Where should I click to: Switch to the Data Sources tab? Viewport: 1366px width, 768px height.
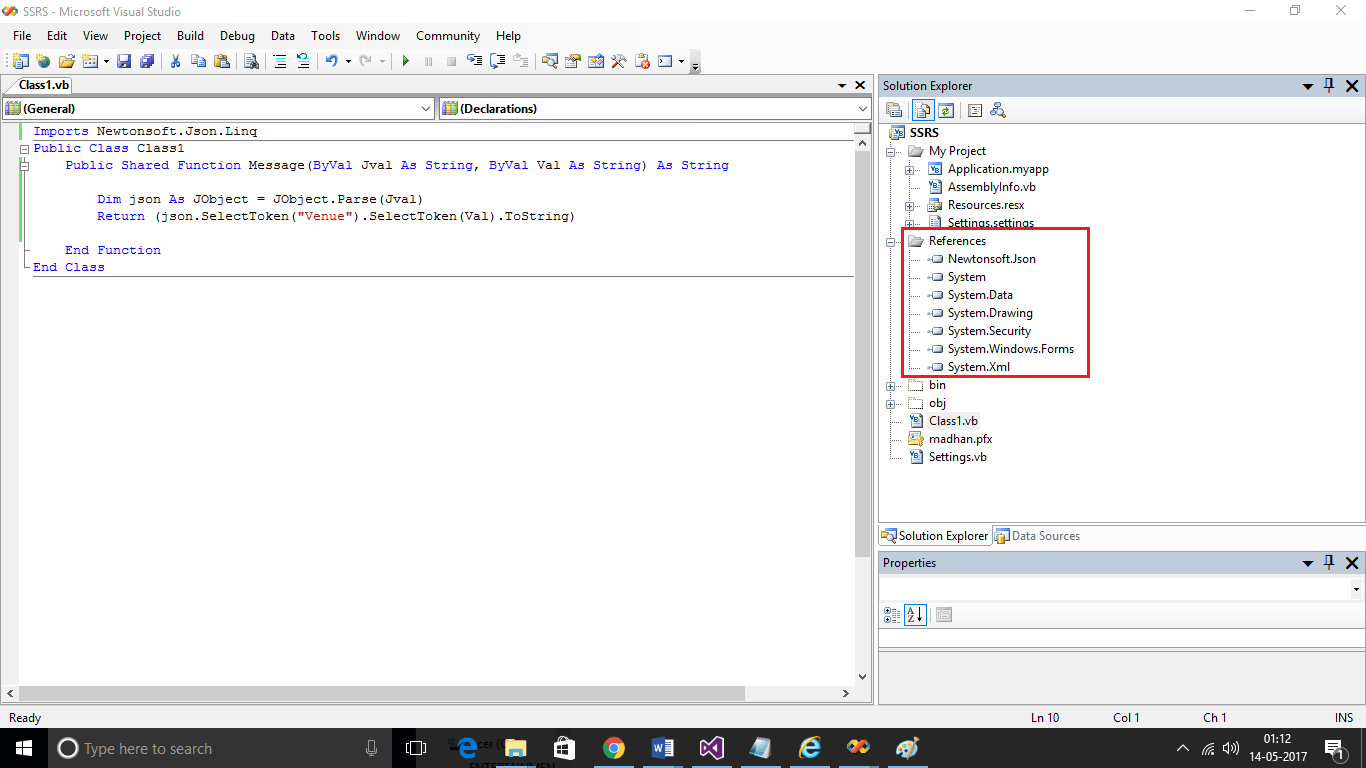1038,536
